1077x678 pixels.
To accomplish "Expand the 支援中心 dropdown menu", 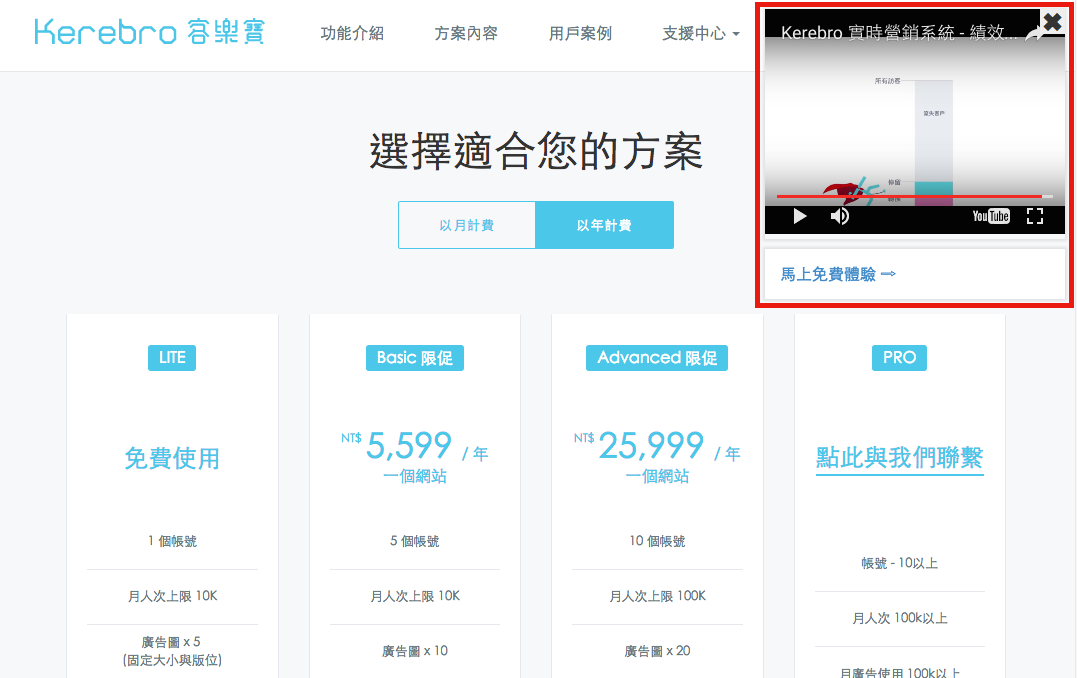I will click(700, 33).
